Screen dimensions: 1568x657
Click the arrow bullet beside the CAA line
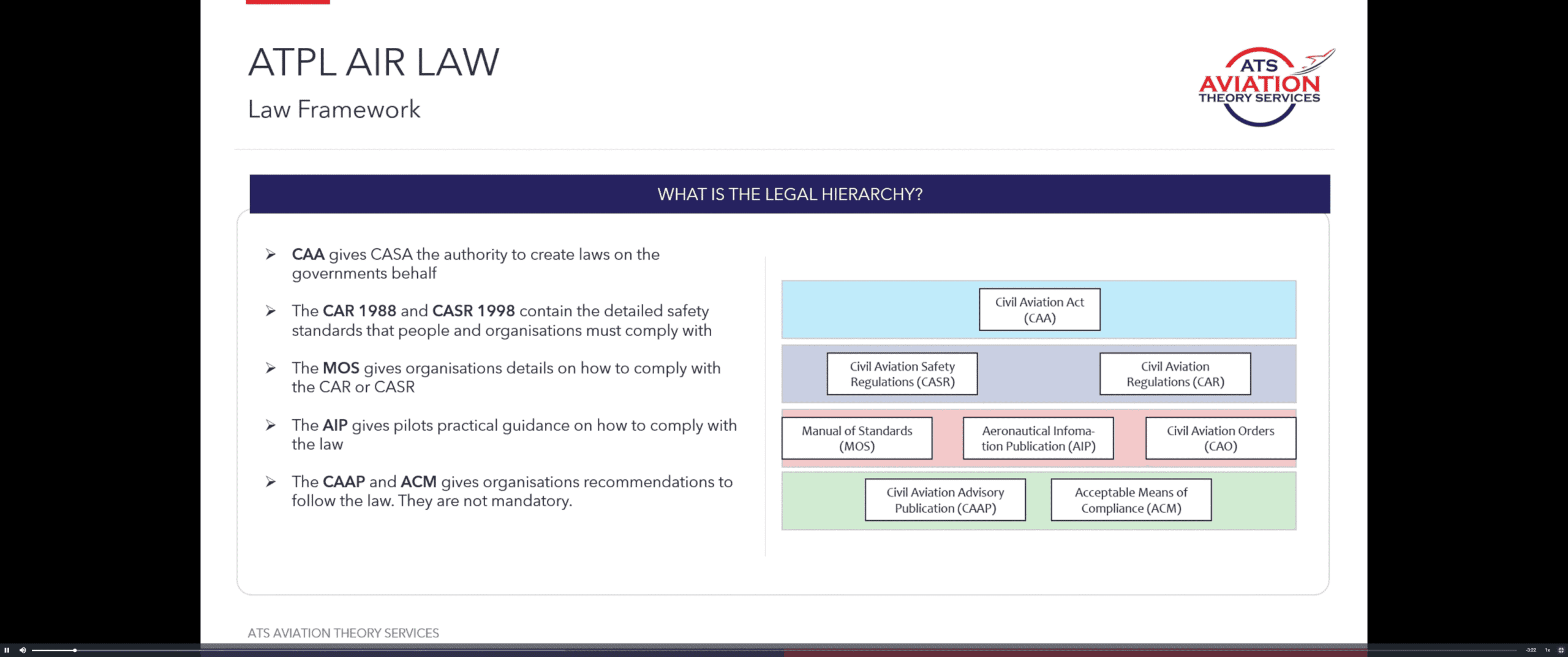tap(271, 254)
